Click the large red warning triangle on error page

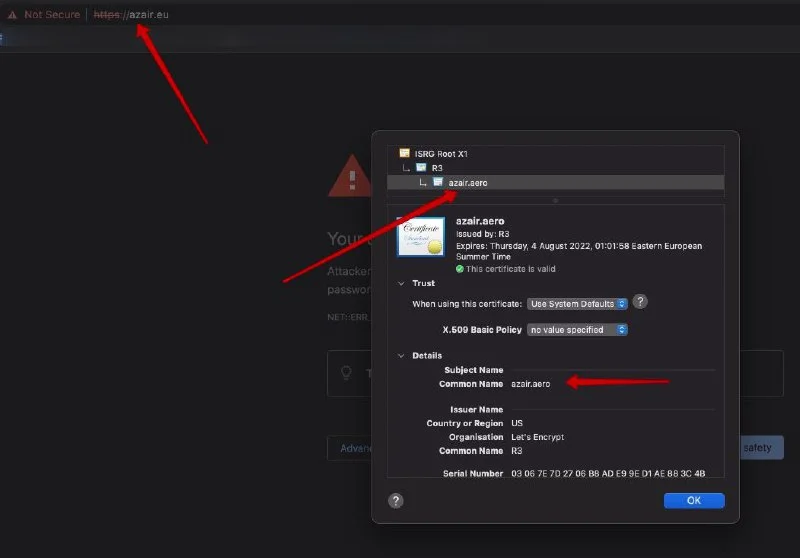click(x=349, y=177)
